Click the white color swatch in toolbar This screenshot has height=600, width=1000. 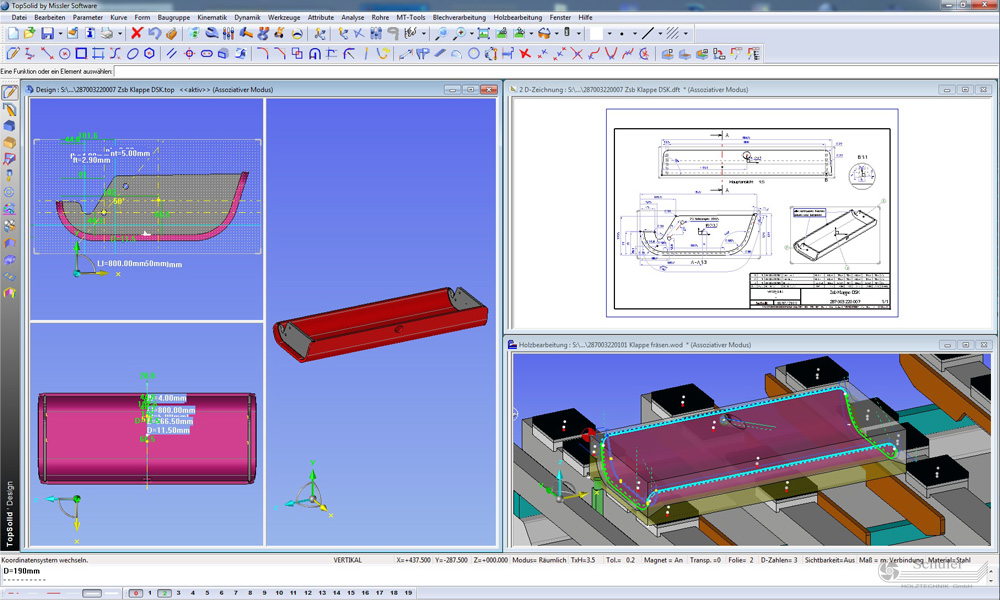pyautogui.click(x=596, y=34)
